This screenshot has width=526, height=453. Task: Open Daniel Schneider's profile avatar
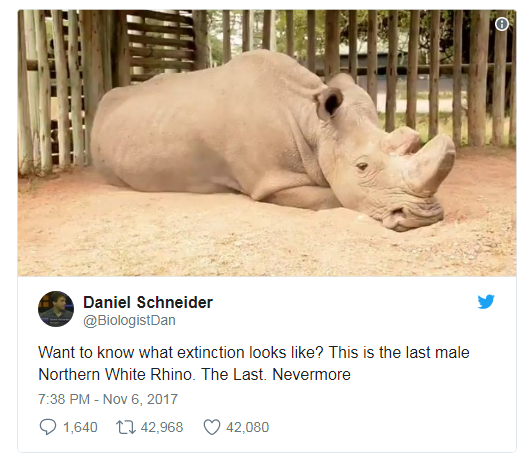pyautogui.click(x=56, y=309)
